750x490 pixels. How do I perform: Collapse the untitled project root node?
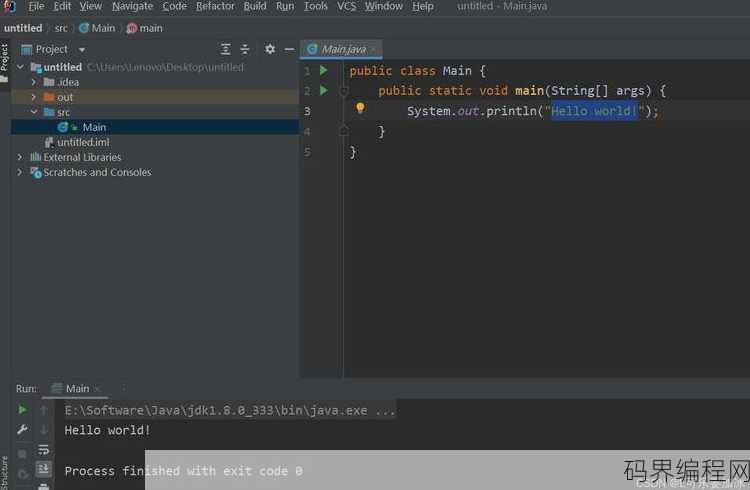pyautogui.click(x=20, y=67)
